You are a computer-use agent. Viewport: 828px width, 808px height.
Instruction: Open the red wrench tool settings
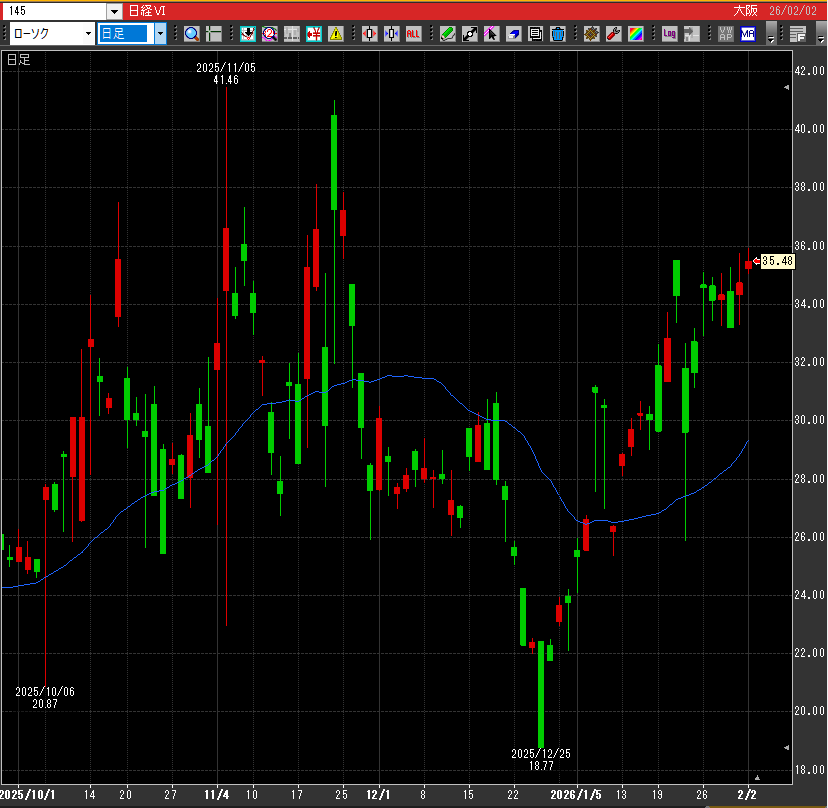614,34
